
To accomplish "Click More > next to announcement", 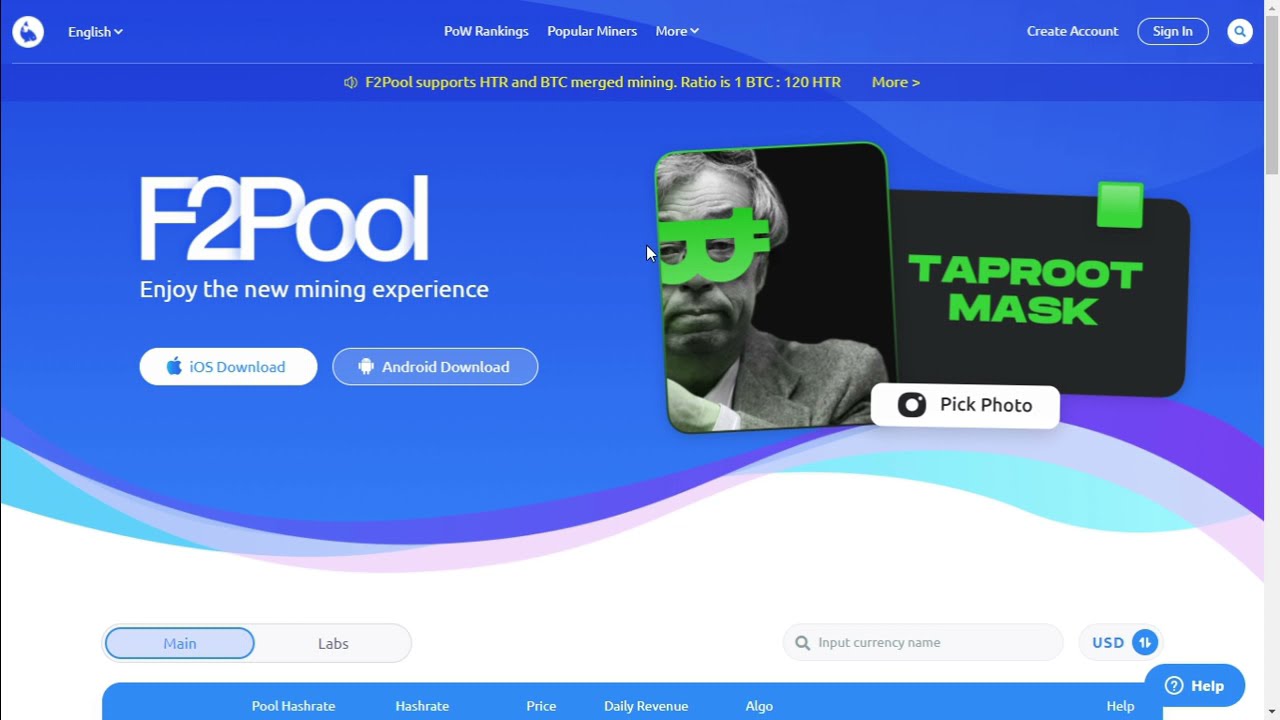I will 896,82.
